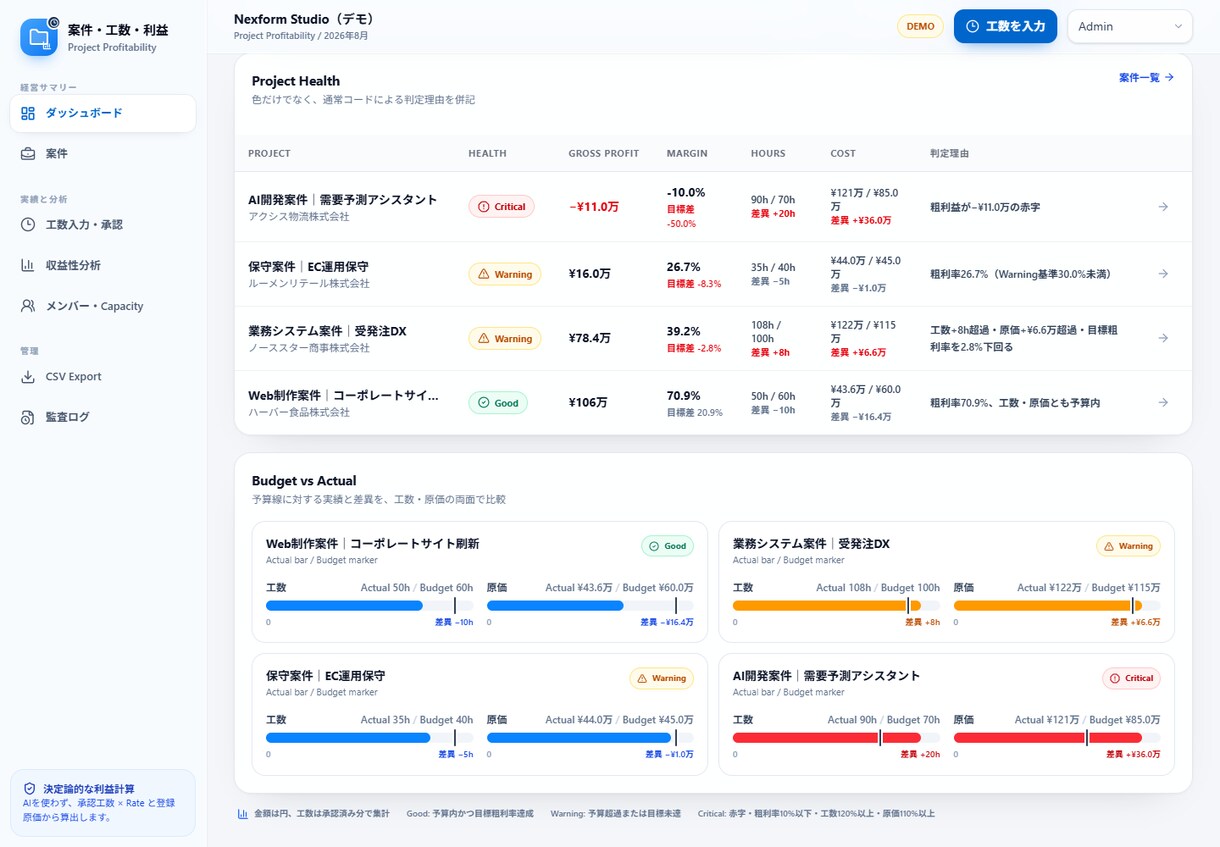Screen dimensions: 1220x847
Task: Click Nexform Studio（デモ） title
Action: (304, 19)
